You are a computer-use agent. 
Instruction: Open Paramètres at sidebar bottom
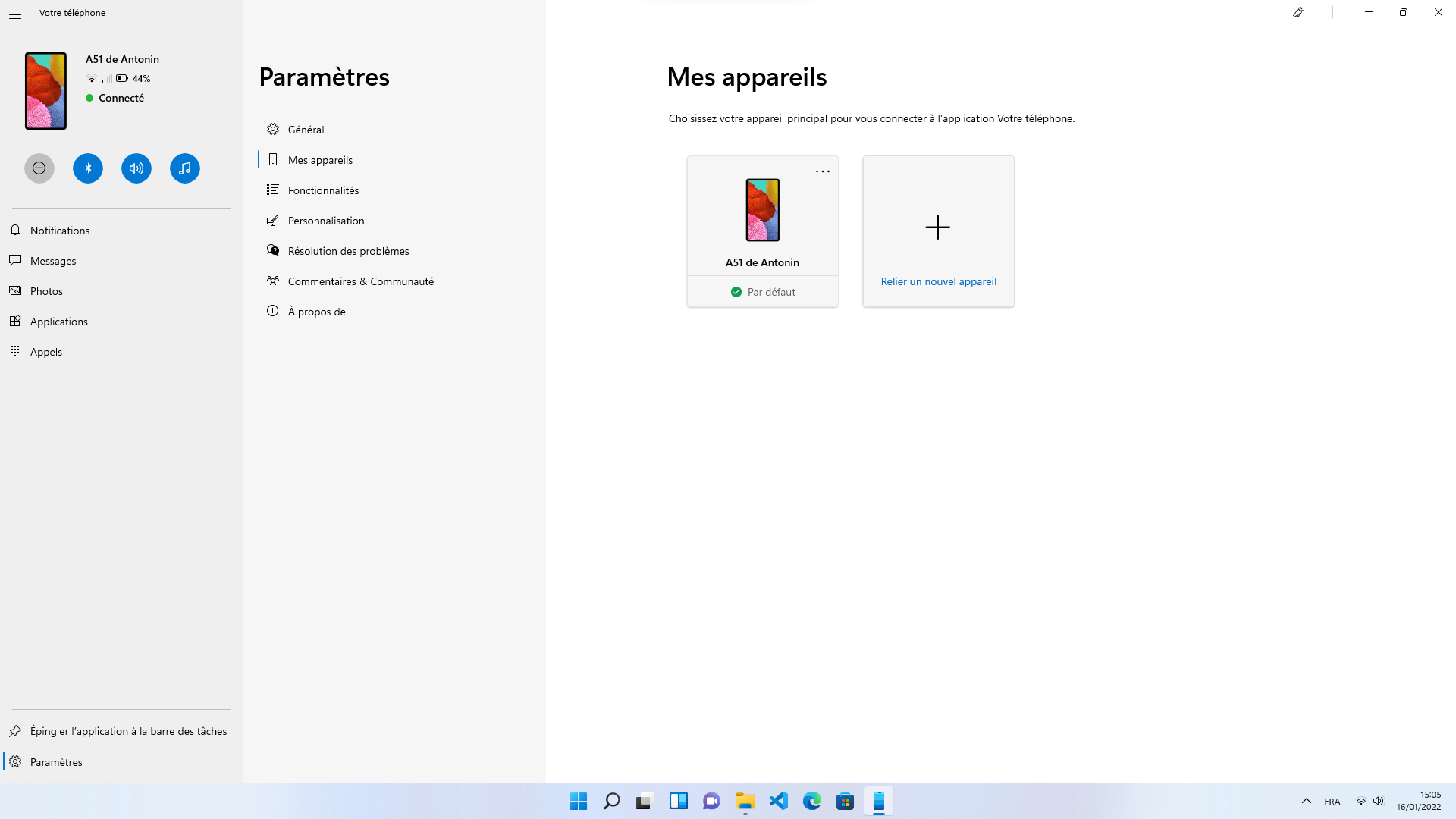tap(121, 762)
